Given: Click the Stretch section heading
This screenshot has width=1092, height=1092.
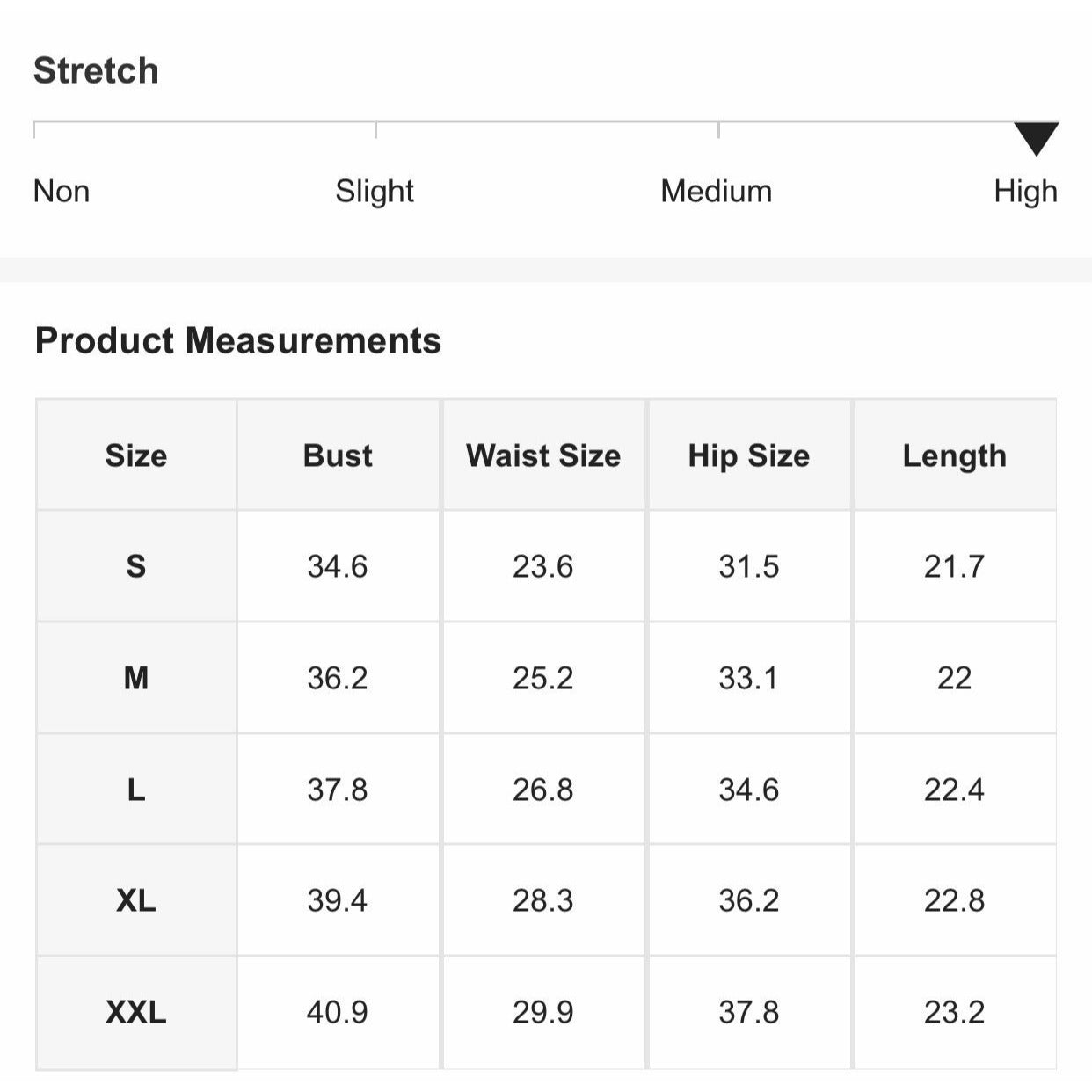Looking at the screenshot, I should click(x=96, y=70).
